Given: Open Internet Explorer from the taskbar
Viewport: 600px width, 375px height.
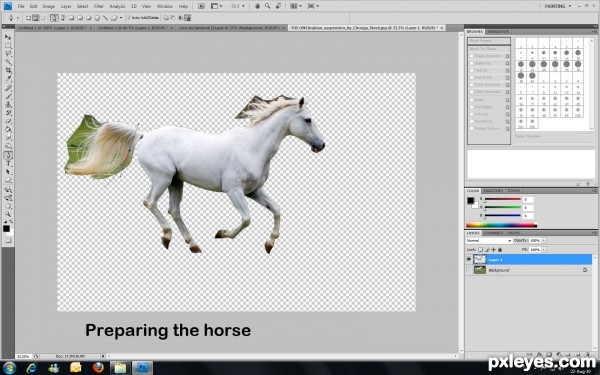Looking at the screenshot, I should 31,368.
